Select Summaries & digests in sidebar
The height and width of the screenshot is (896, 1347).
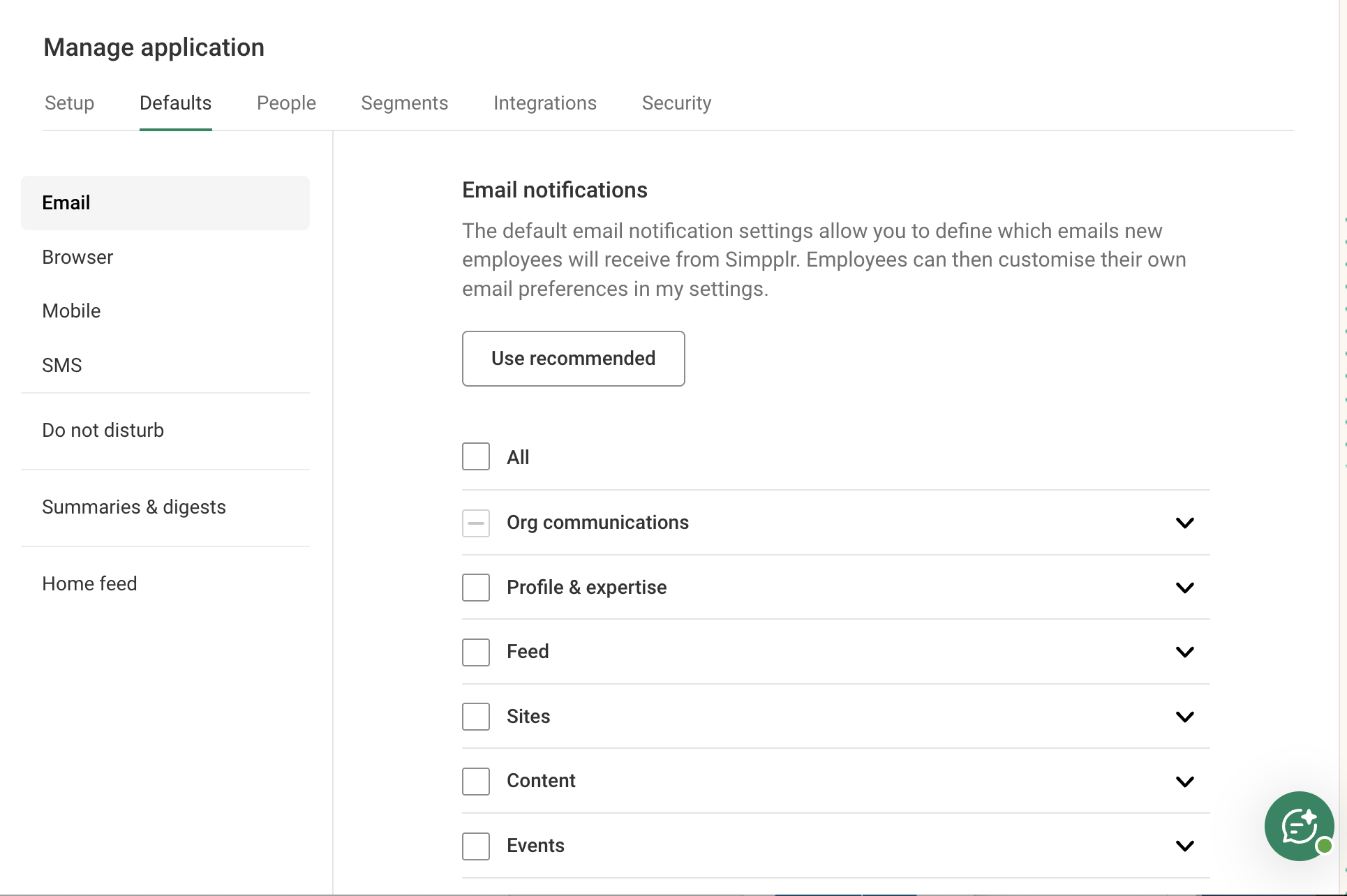pyautogui.click(x=134, y=507)
